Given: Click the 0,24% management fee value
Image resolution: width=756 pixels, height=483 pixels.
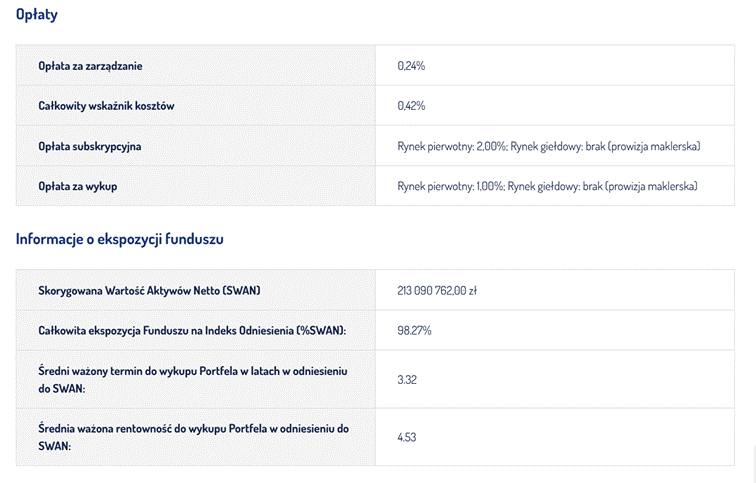Looking at the screenshot, I should pos(411,66).
